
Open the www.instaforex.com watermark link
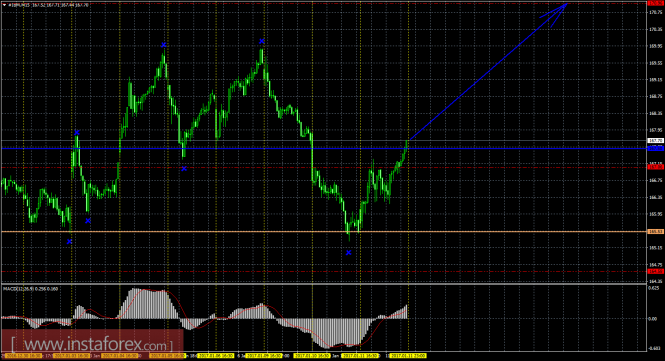[x=92, y=344]
